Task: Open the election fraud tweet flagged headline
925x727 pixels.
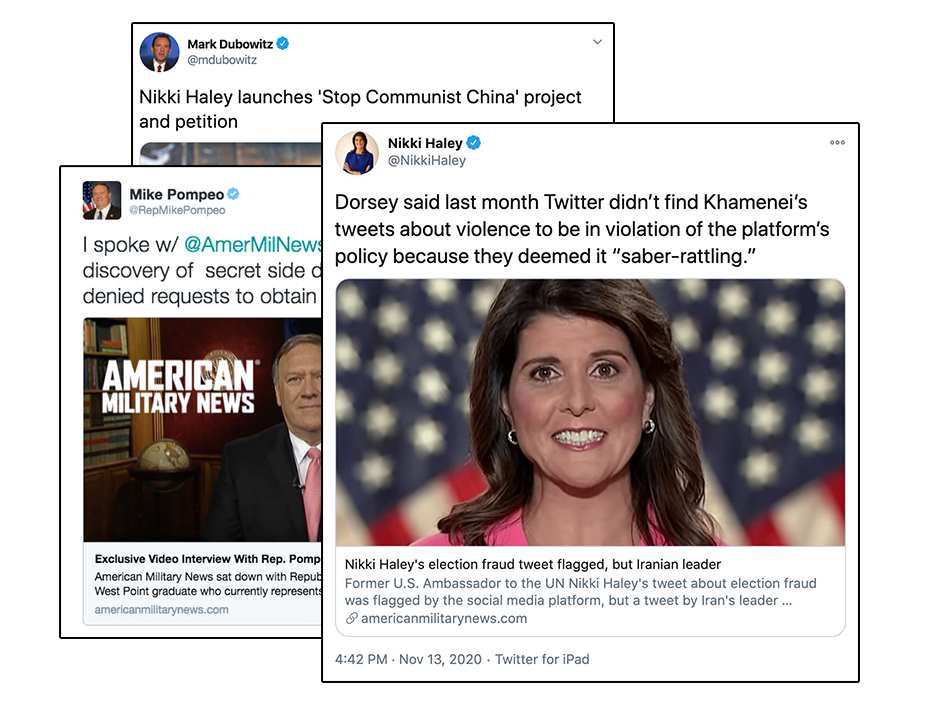Action: (533, 564)
